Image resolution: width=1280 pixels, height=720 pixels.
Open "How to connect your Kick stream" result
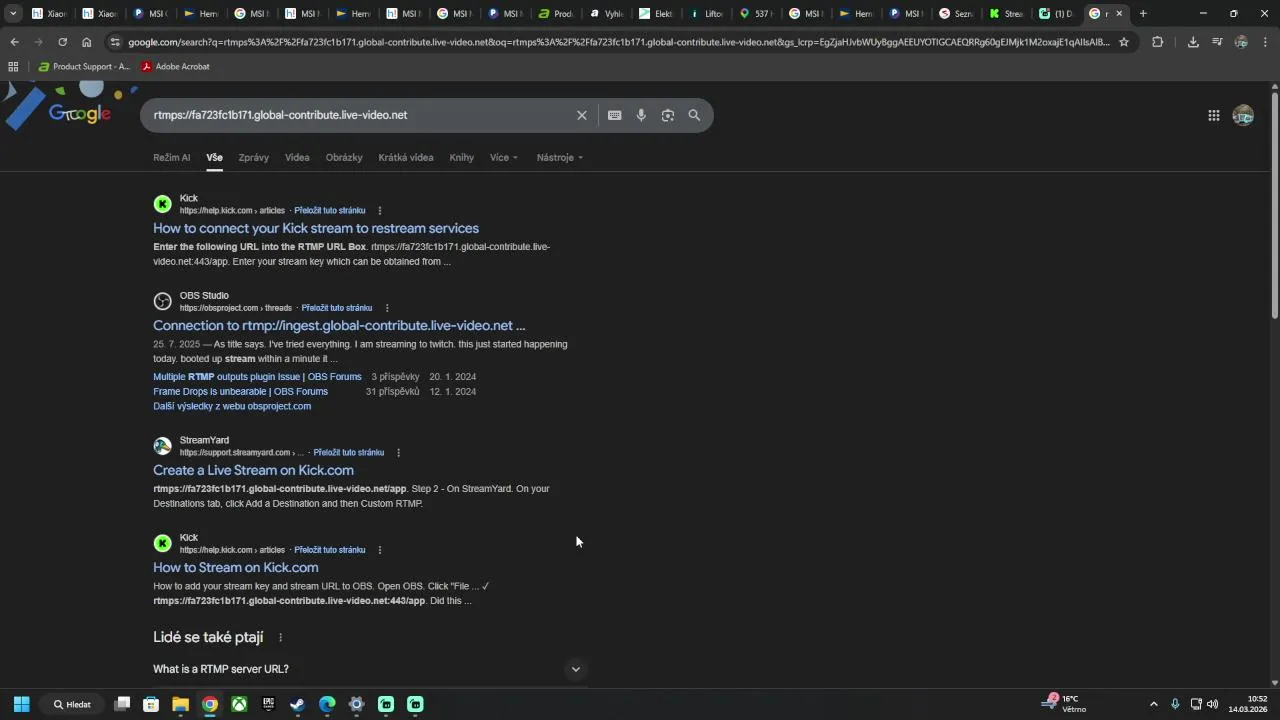coord(316,228)
